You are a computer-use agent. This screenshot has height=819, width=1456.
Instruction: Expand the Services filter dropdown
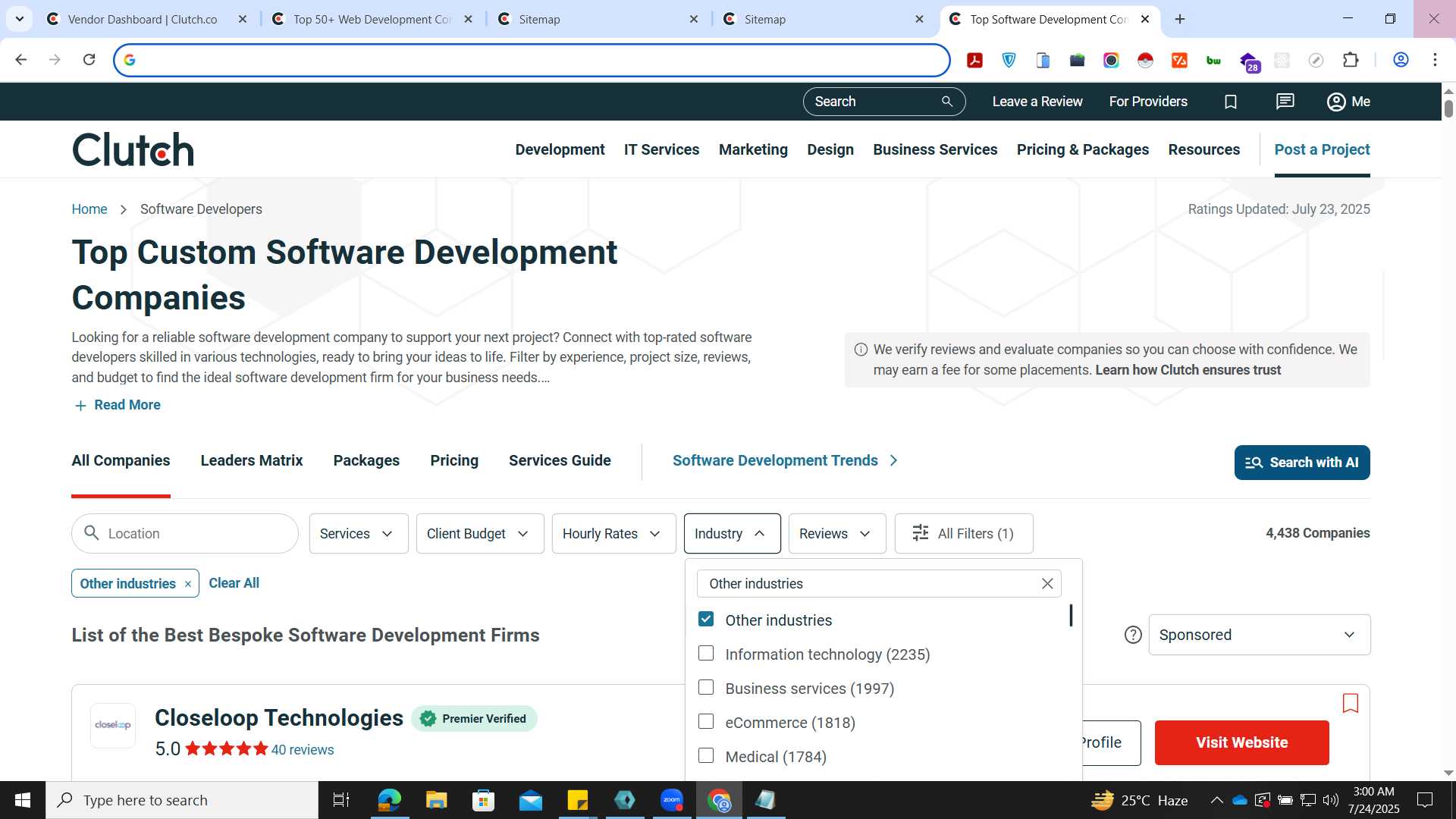coord(358,534)
